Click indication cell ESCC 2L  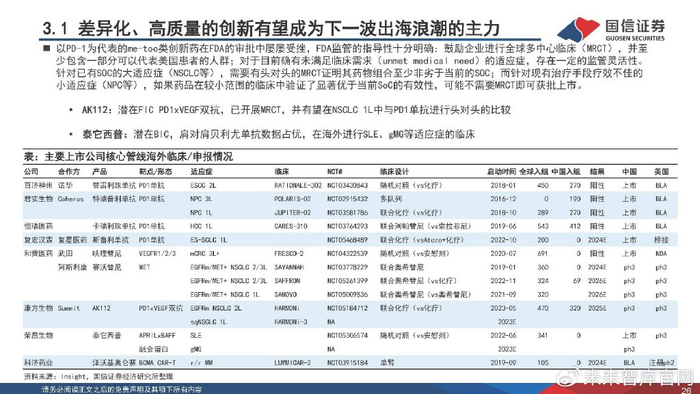[203, 185]
